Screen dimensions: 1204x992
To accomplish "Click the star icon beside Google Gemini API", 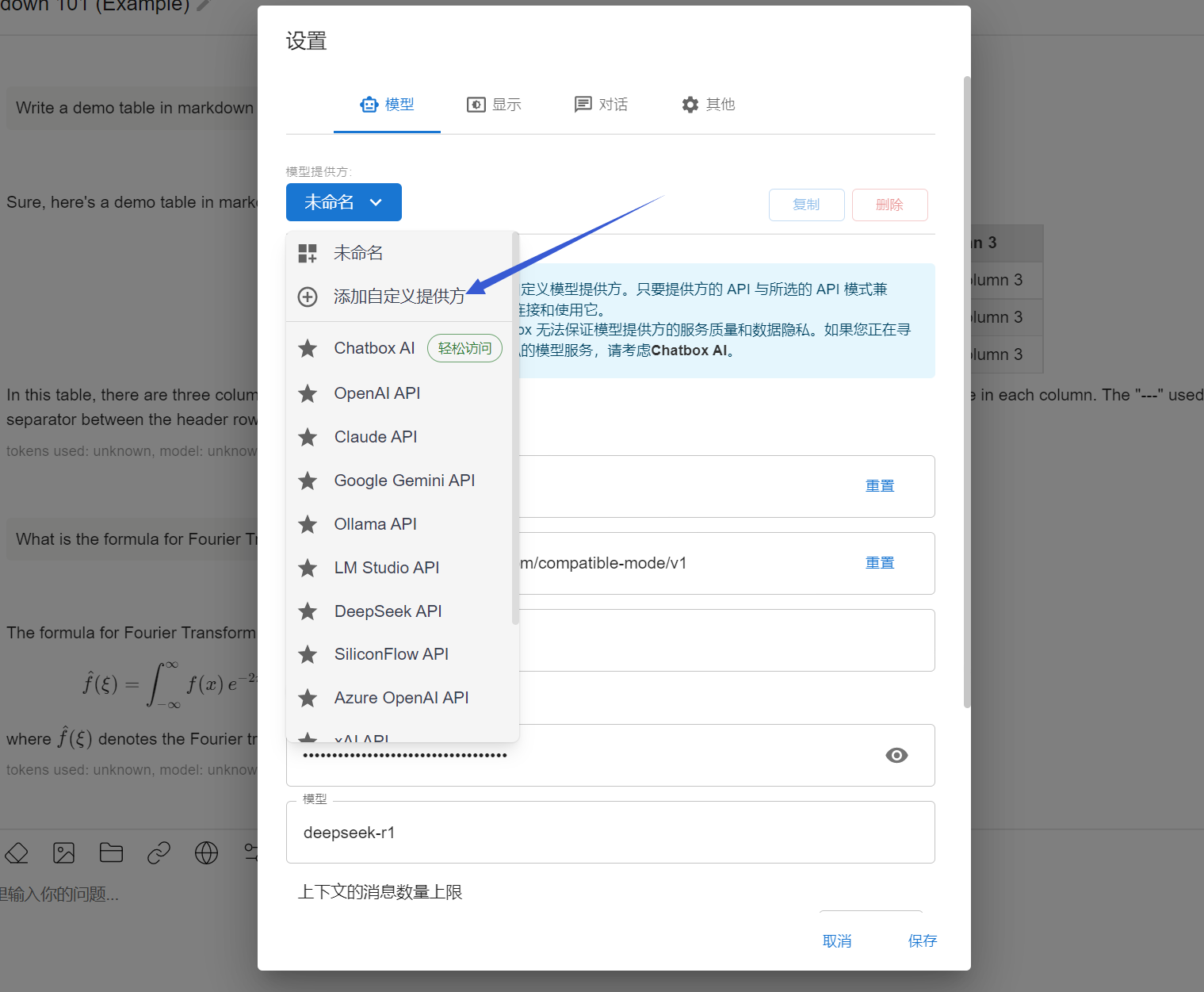I will (x=308, y=481).
